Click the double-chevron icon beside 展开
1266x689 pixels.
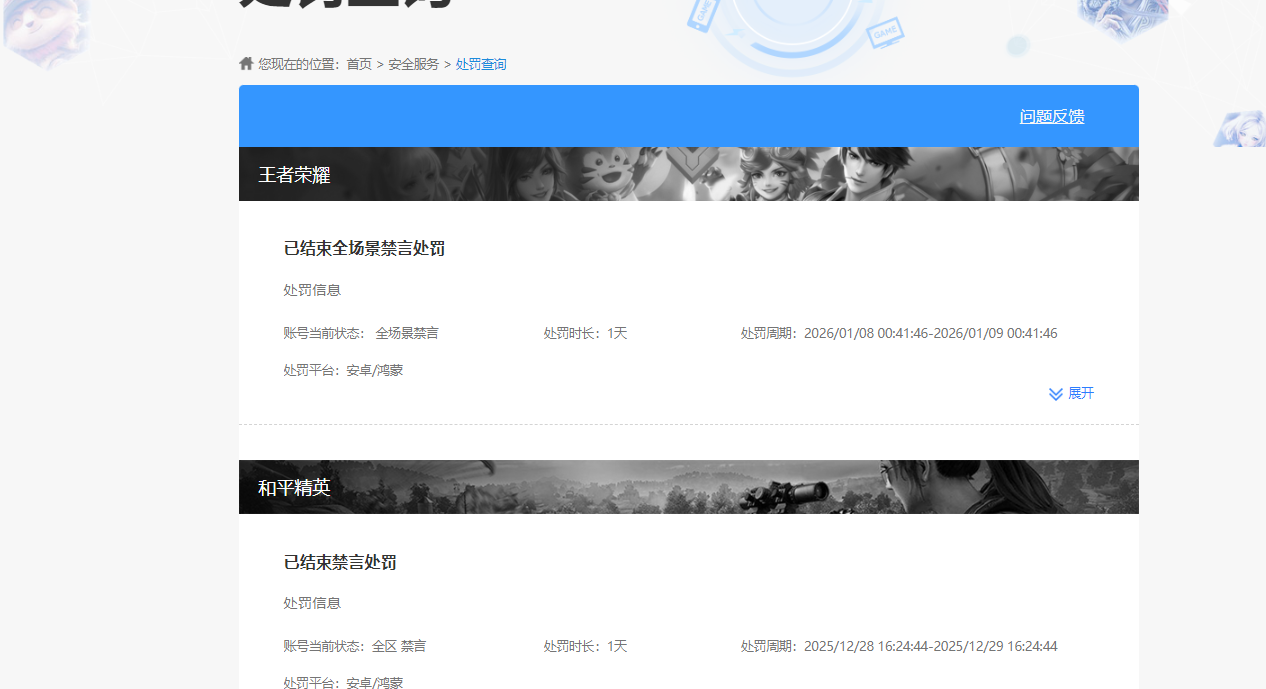click(1056, 394)
